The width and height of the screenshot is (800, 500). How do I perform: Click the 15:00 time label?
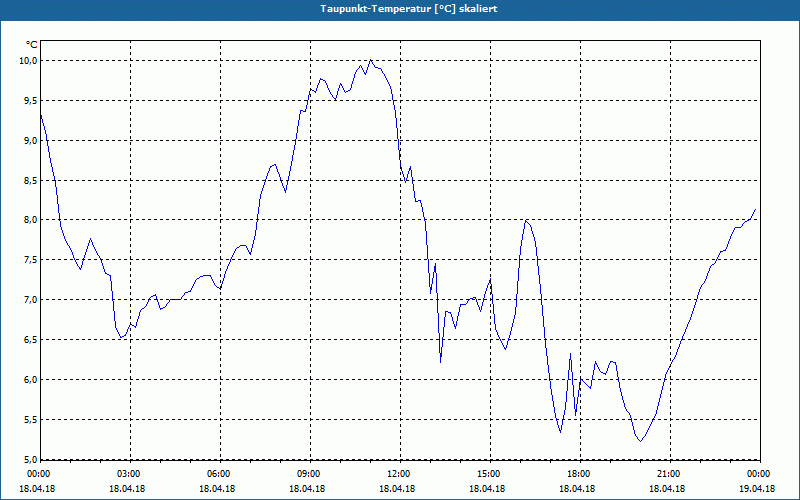pos(491,474)
